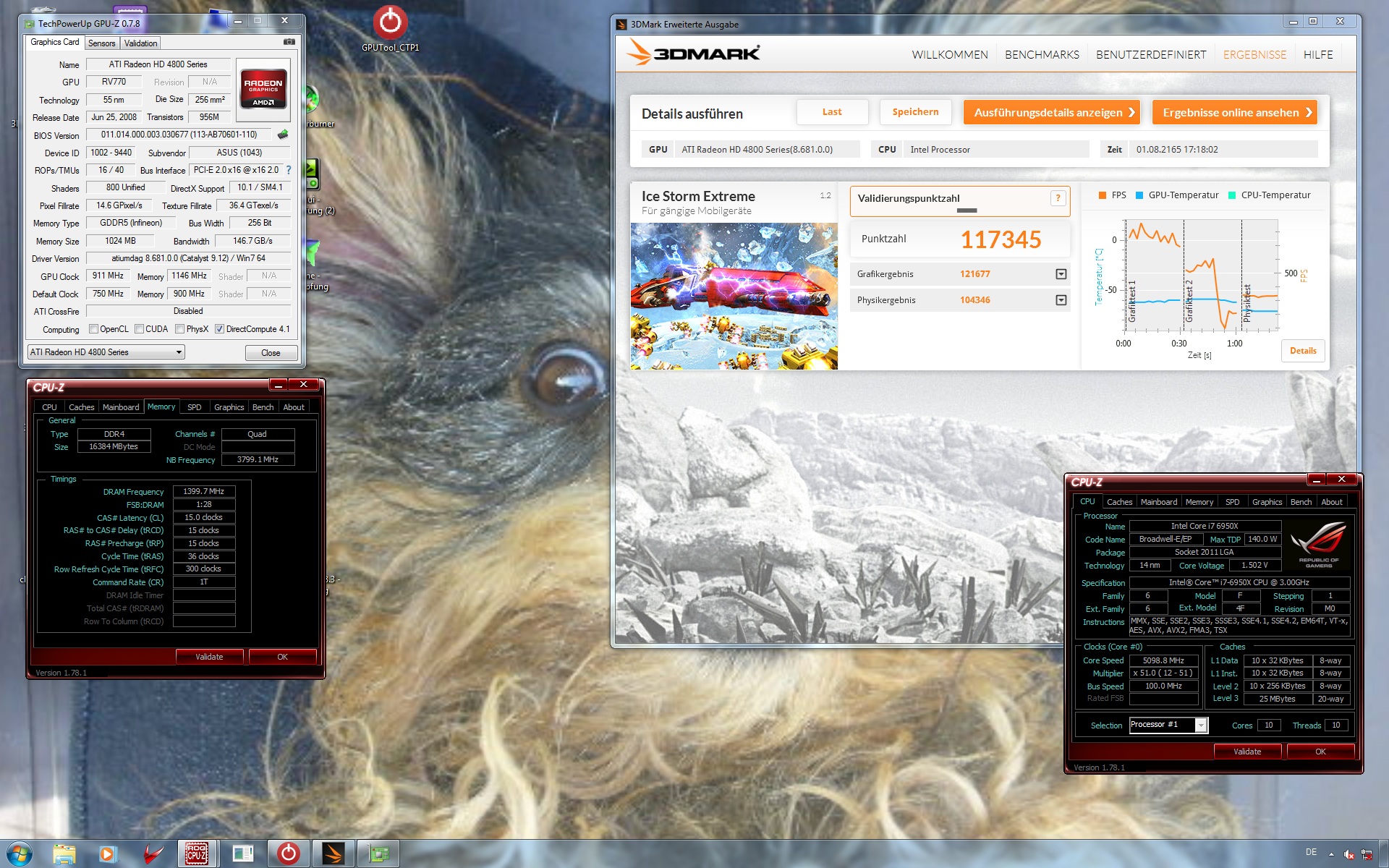
Task: Open the HILFE menu in 3DMark
Action: 1318,54
